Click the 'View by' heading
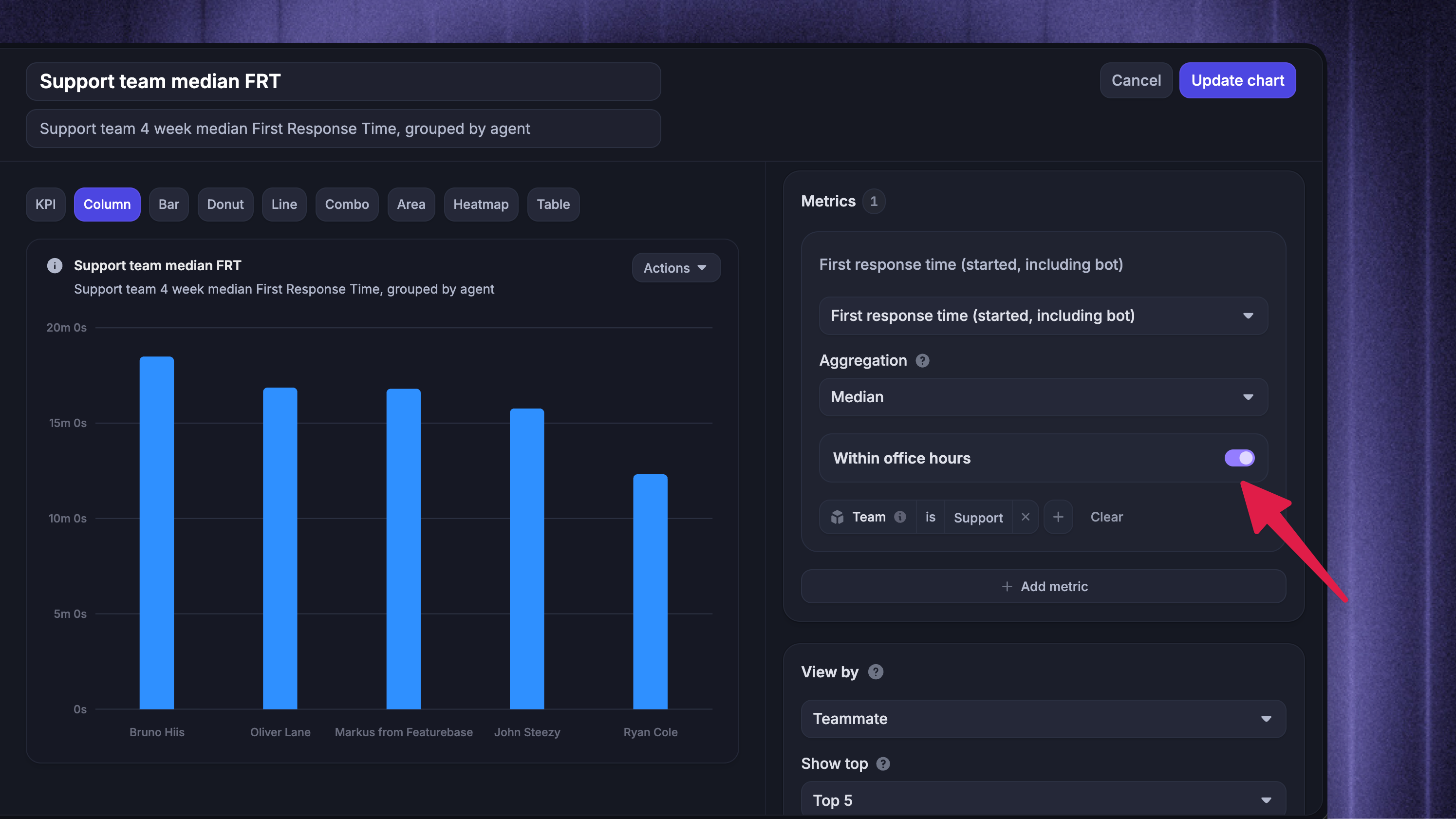Viewport: 1456px width, 819px height. (830, 672)
